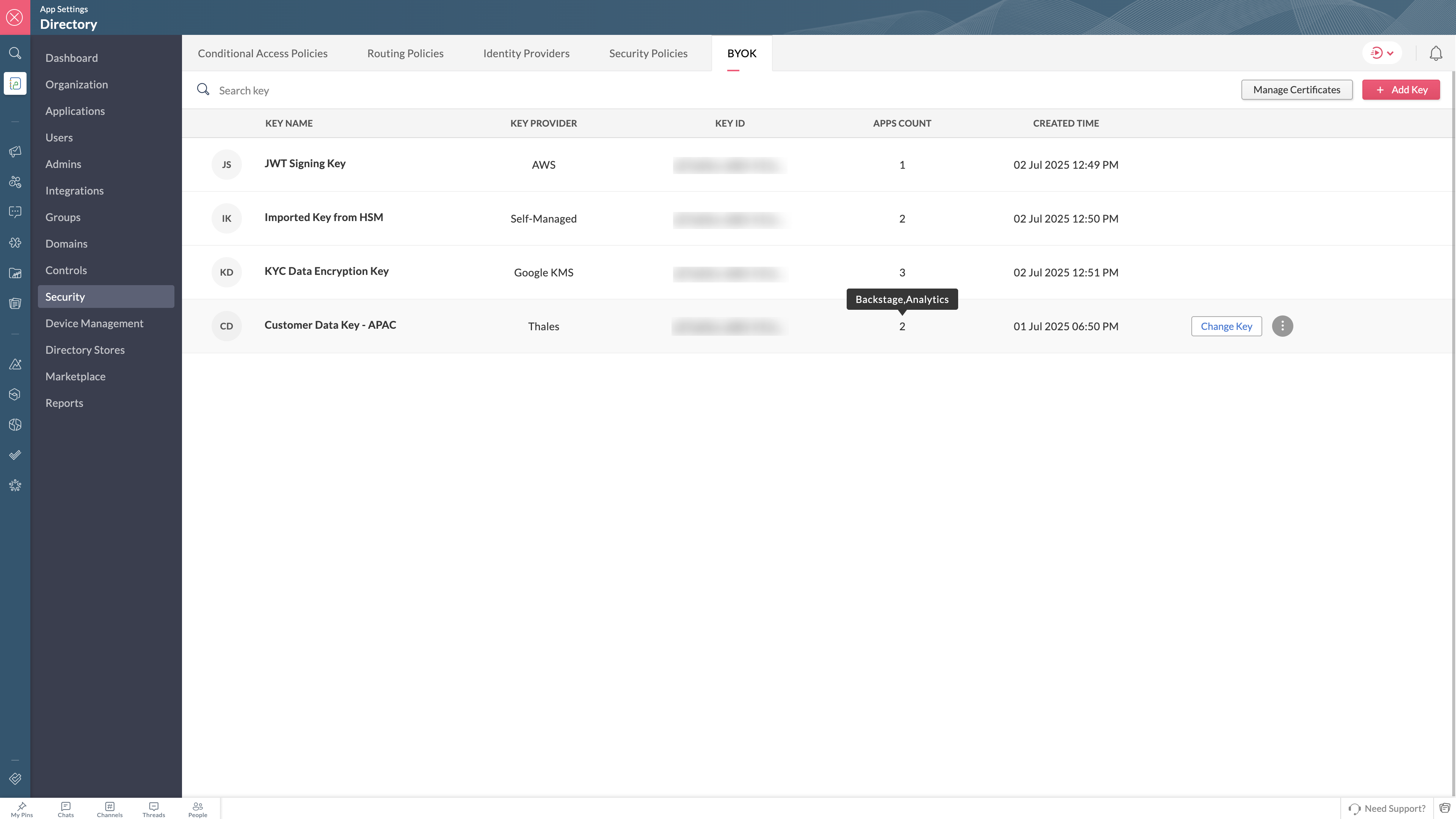Screen dimensions: 1456x819
Task: Open Chats in bottom bar
Action: tap(66, 809)
